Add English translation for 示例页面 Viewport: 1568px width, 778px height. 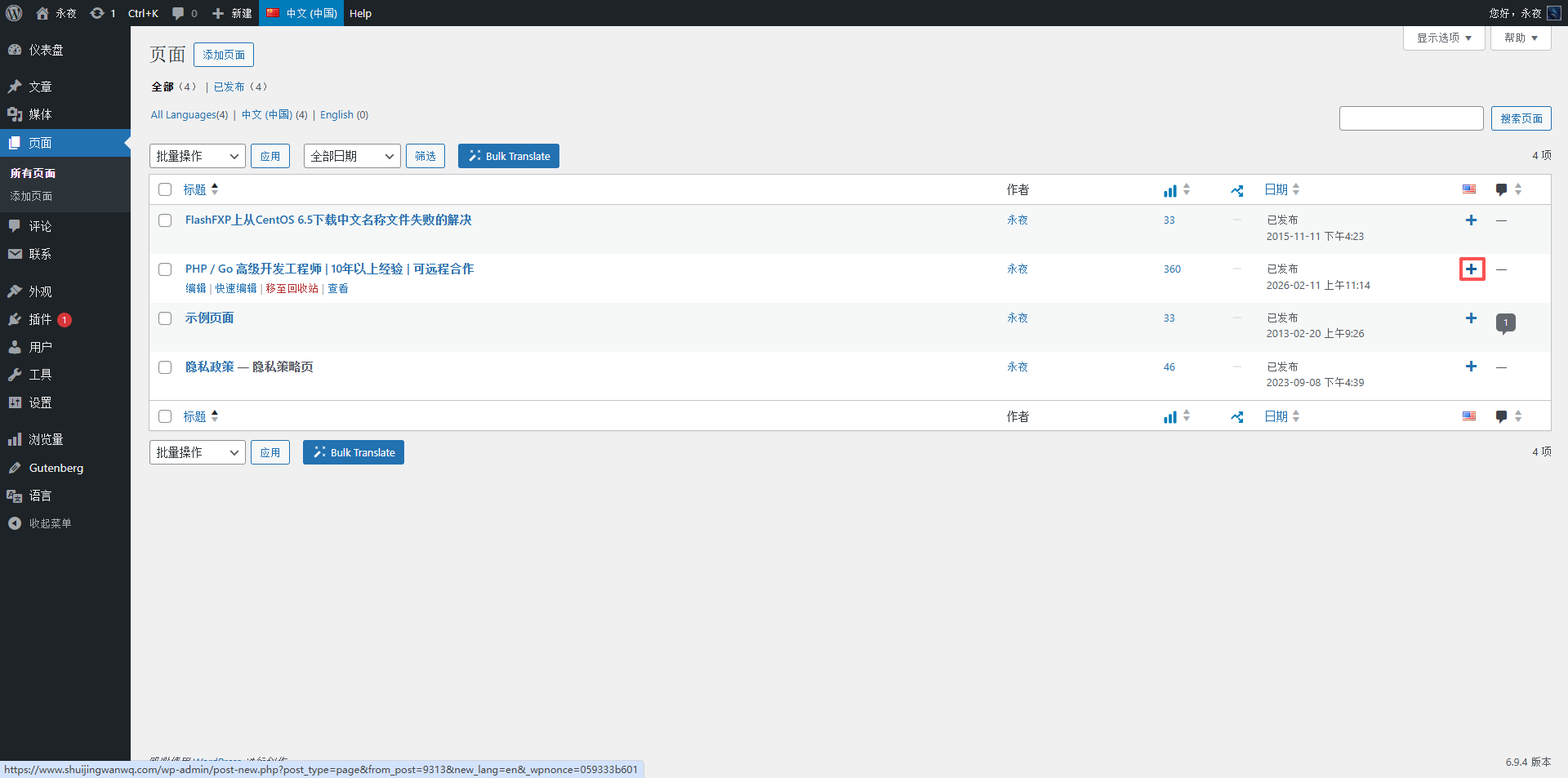click(1471, 318)
